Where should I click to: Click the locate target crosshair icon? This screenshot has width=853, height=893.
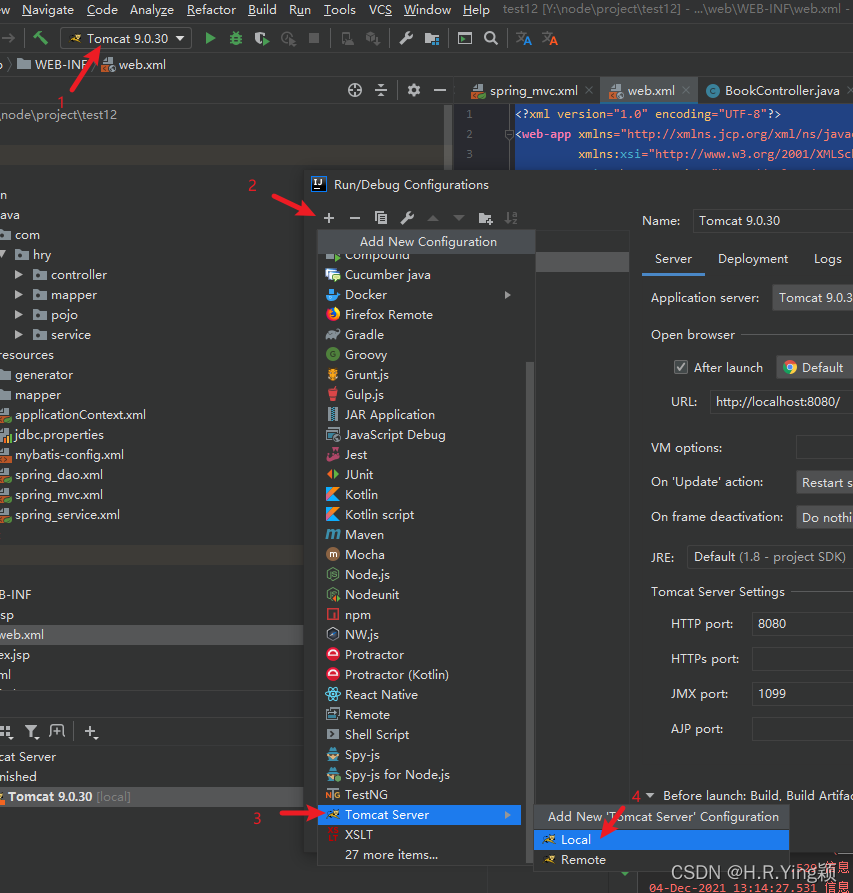tap(355, 90)
